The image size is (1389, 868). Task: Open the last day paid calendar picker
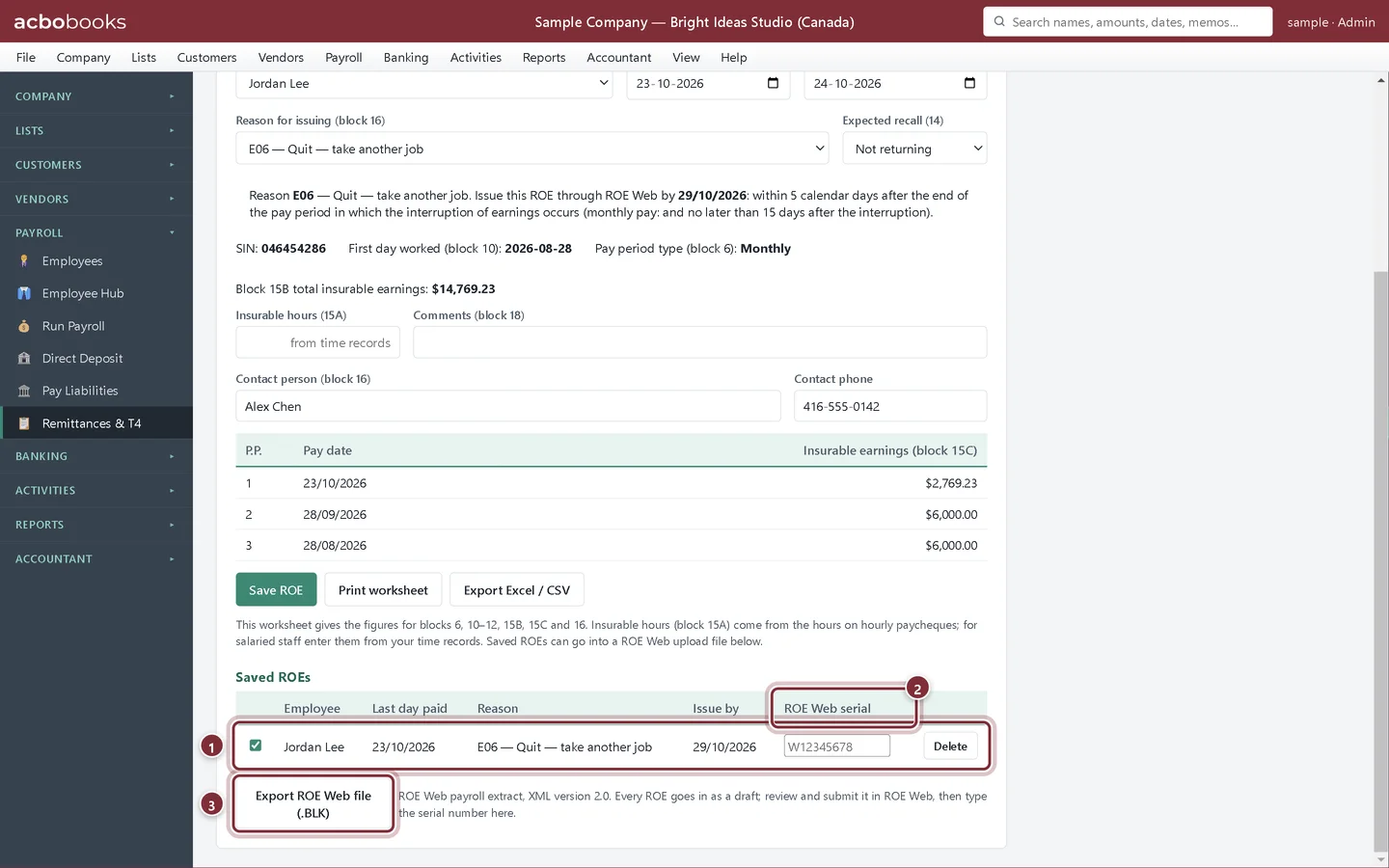pos(773,83)
